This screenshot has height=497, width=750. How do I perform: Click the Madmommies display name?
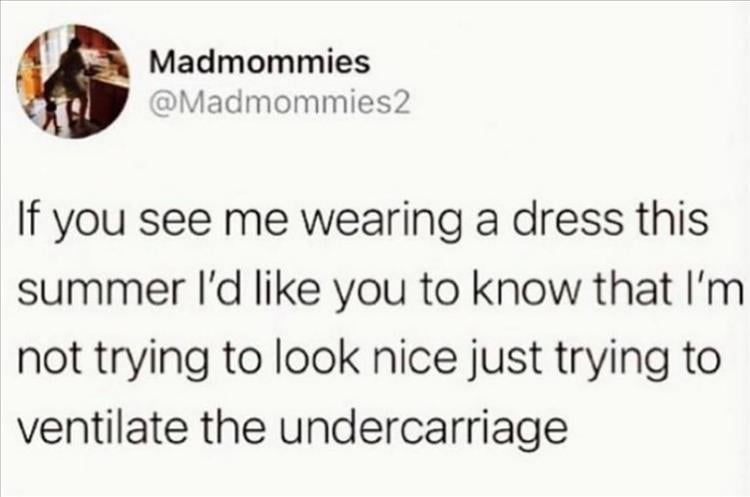[260, 62]
